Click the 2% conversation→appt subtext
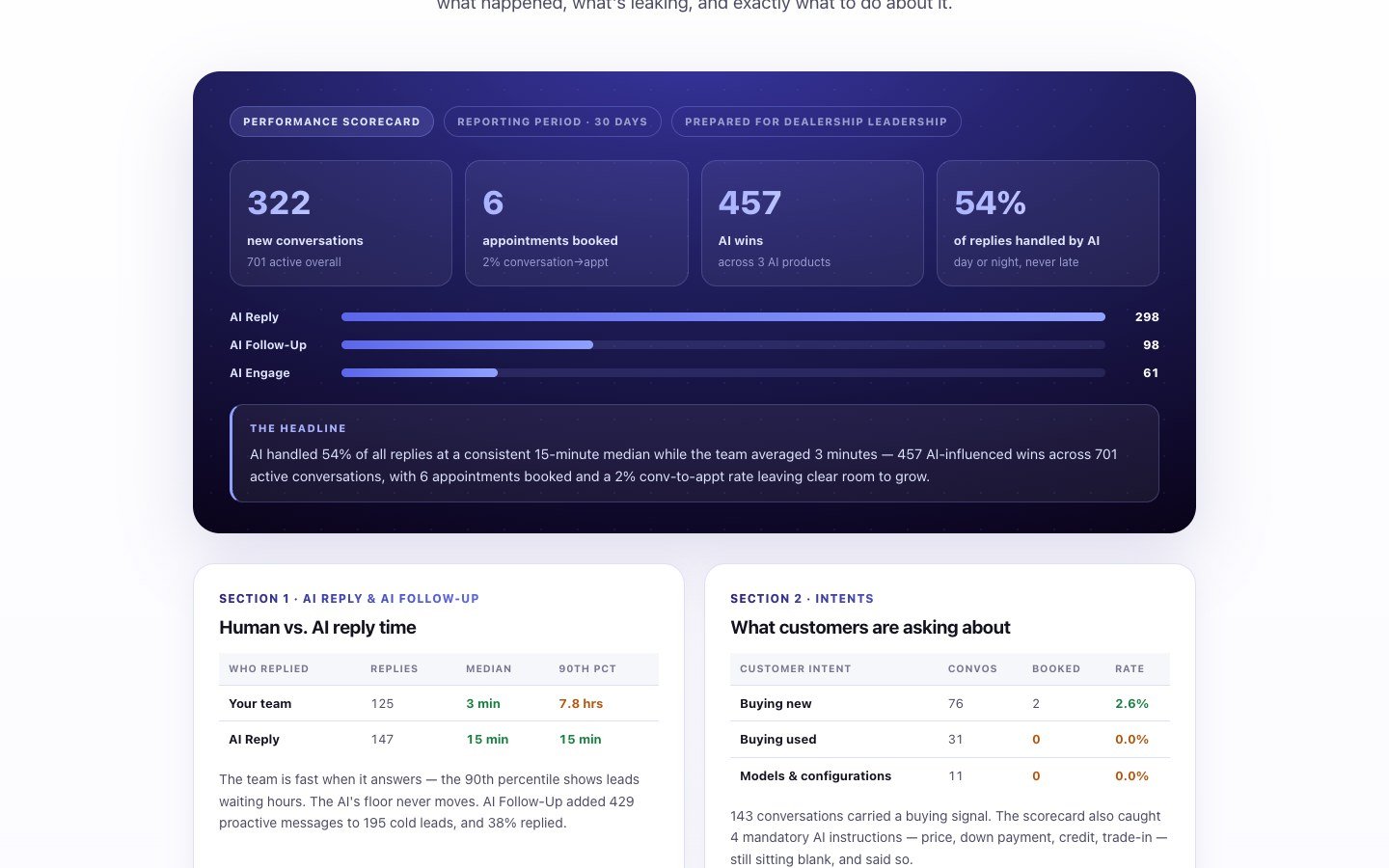This screenshot has width=1389, height=868. (546, 262)
